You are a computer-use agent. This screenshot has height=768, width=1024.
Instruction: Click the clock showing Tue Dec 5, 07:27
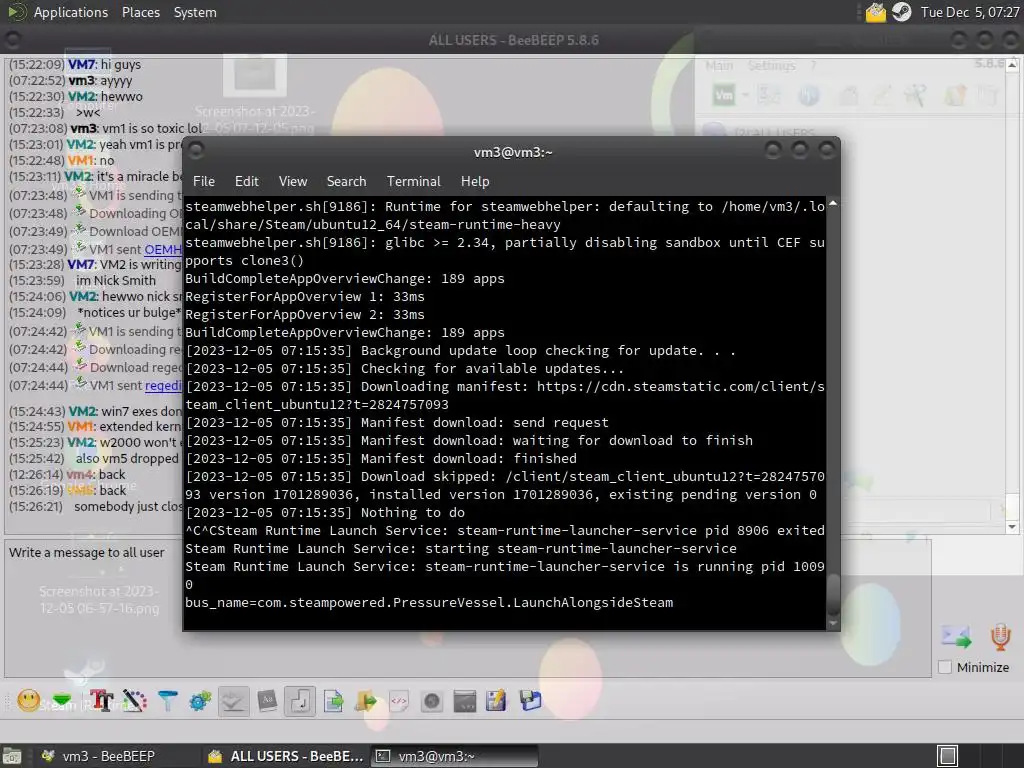coord(970,12)
